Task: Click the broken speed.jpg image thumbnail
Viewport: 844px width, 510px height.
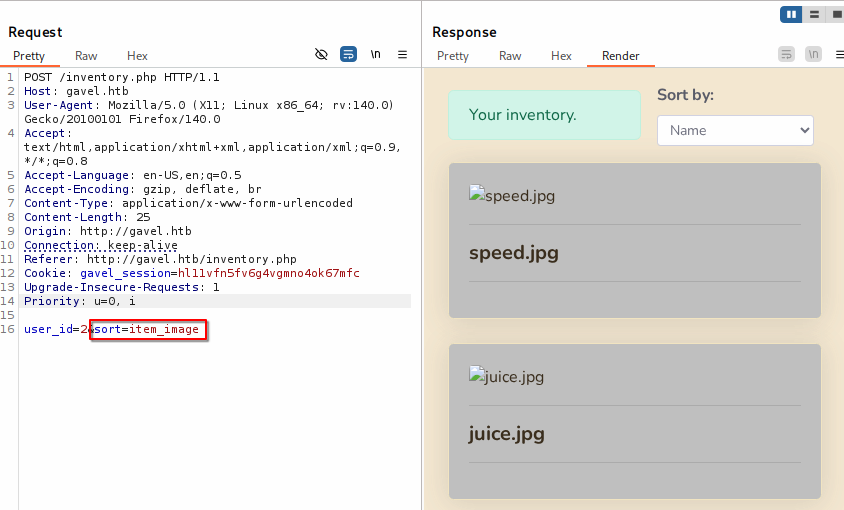Action: tap(477, 195)
